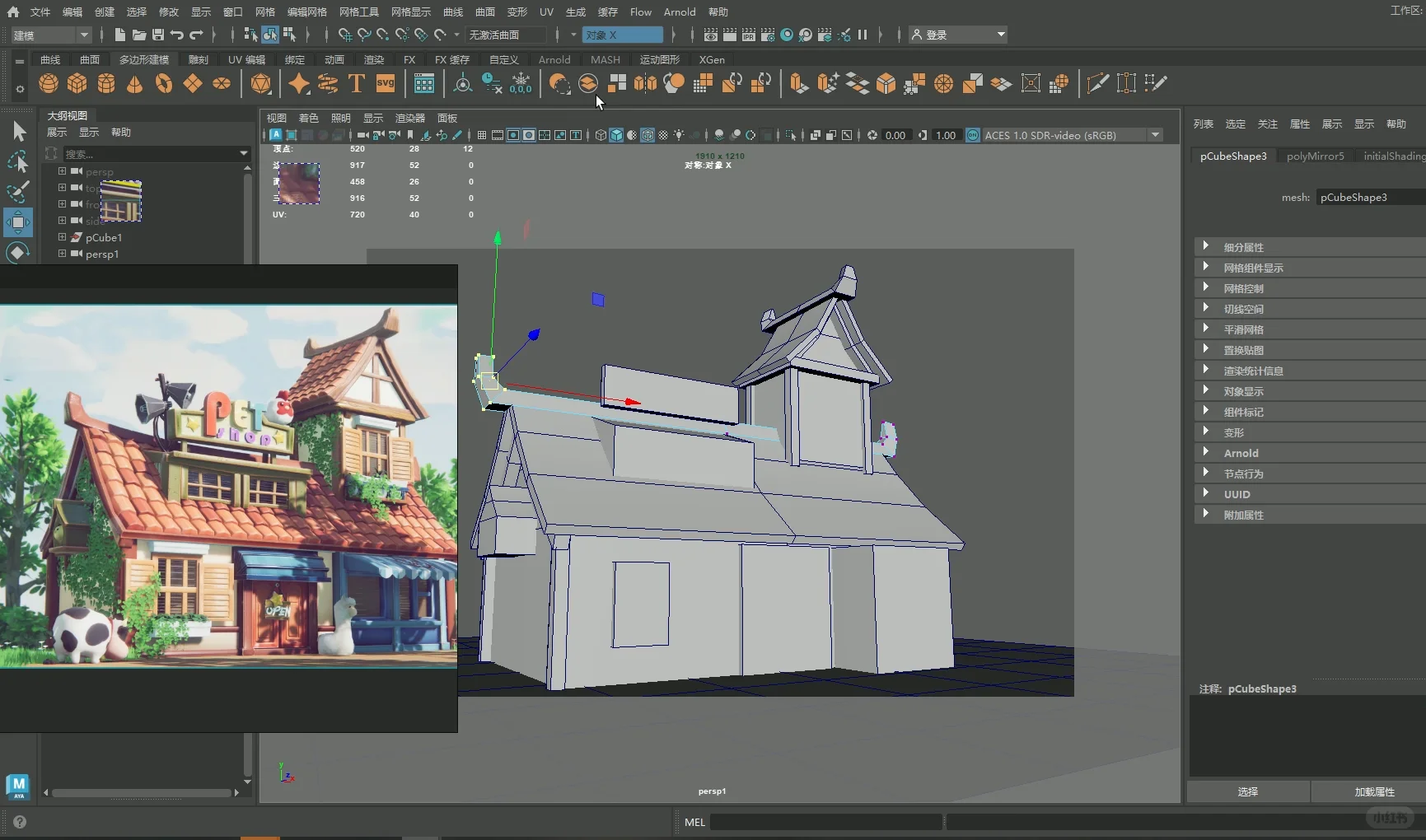Open the ACES 1.0 SDR-video view transform dropdown
This screenshot has height=840, width=1426.
tap(1072, 135)
